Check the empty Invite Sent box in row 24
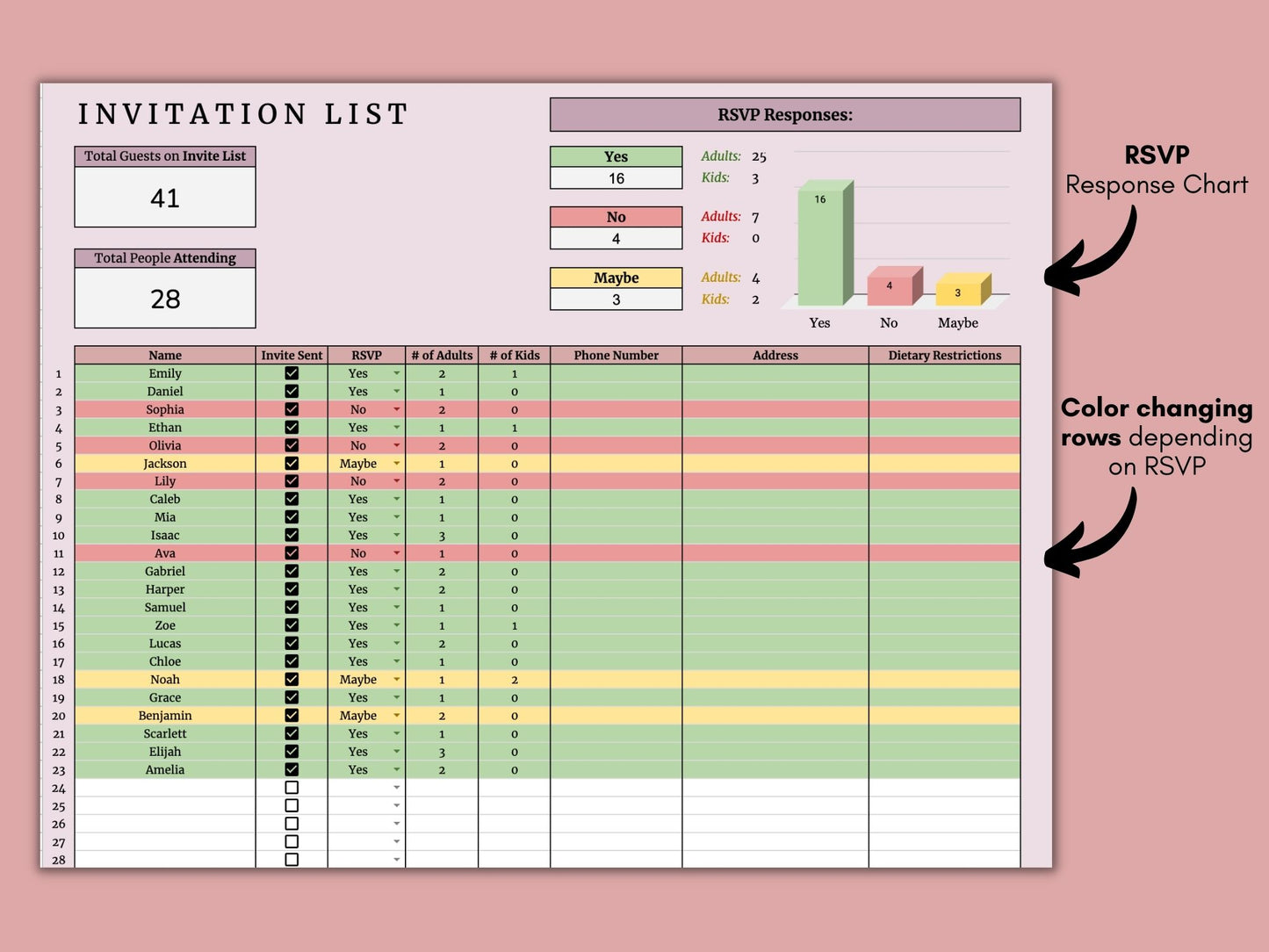The image size is (1269, 952). [x=292, y=788]
